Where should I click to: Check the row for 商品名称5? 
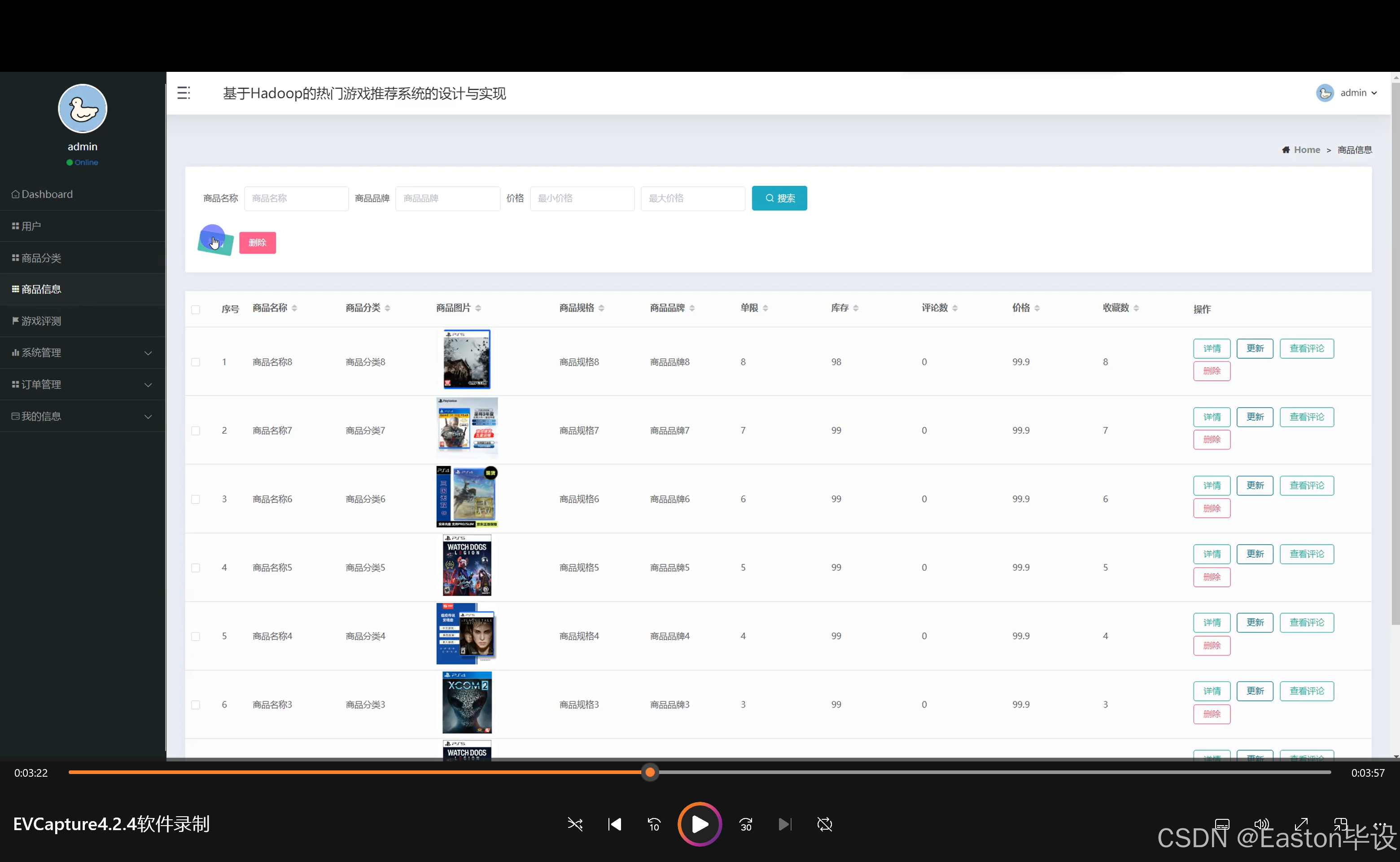(196, 568)
